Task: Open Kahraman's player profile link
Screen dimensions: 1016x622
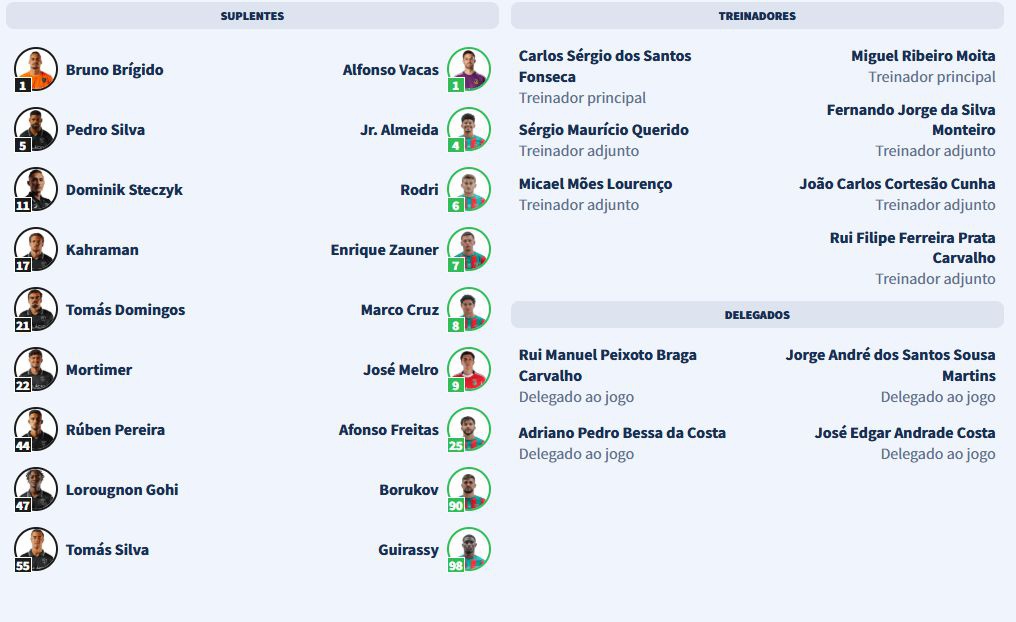Action: click(102, 250)
